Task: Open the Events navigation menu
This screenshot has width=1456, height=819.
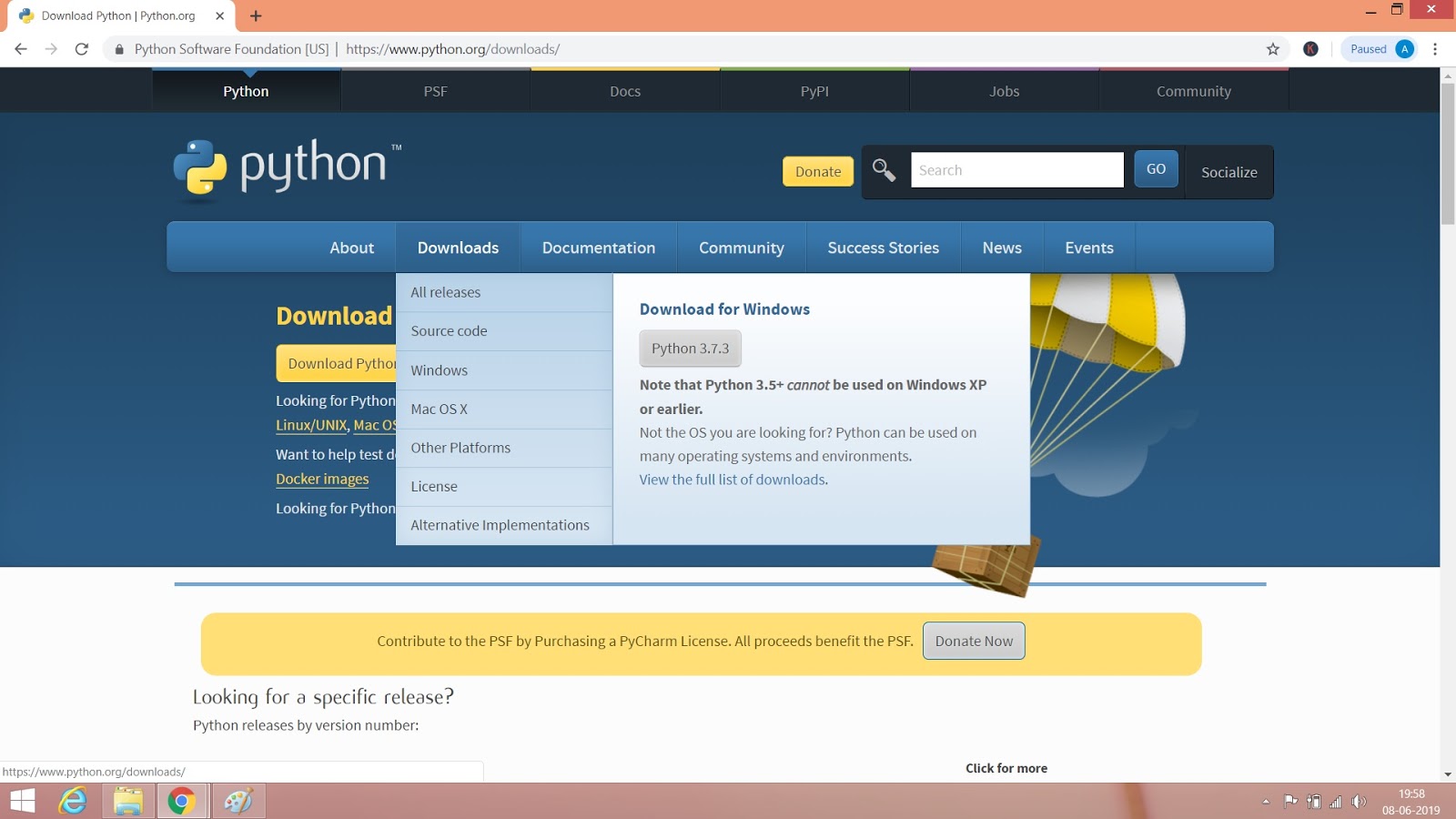Action: click(1089, 248)
